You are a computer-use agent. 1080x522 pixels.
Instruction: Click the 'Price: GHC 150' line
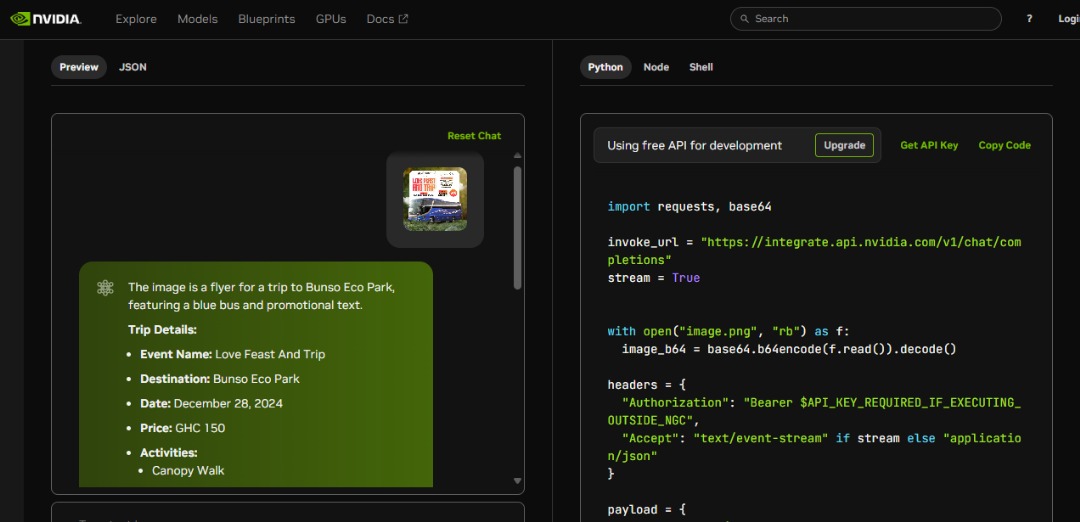click(x=183, y=428)
